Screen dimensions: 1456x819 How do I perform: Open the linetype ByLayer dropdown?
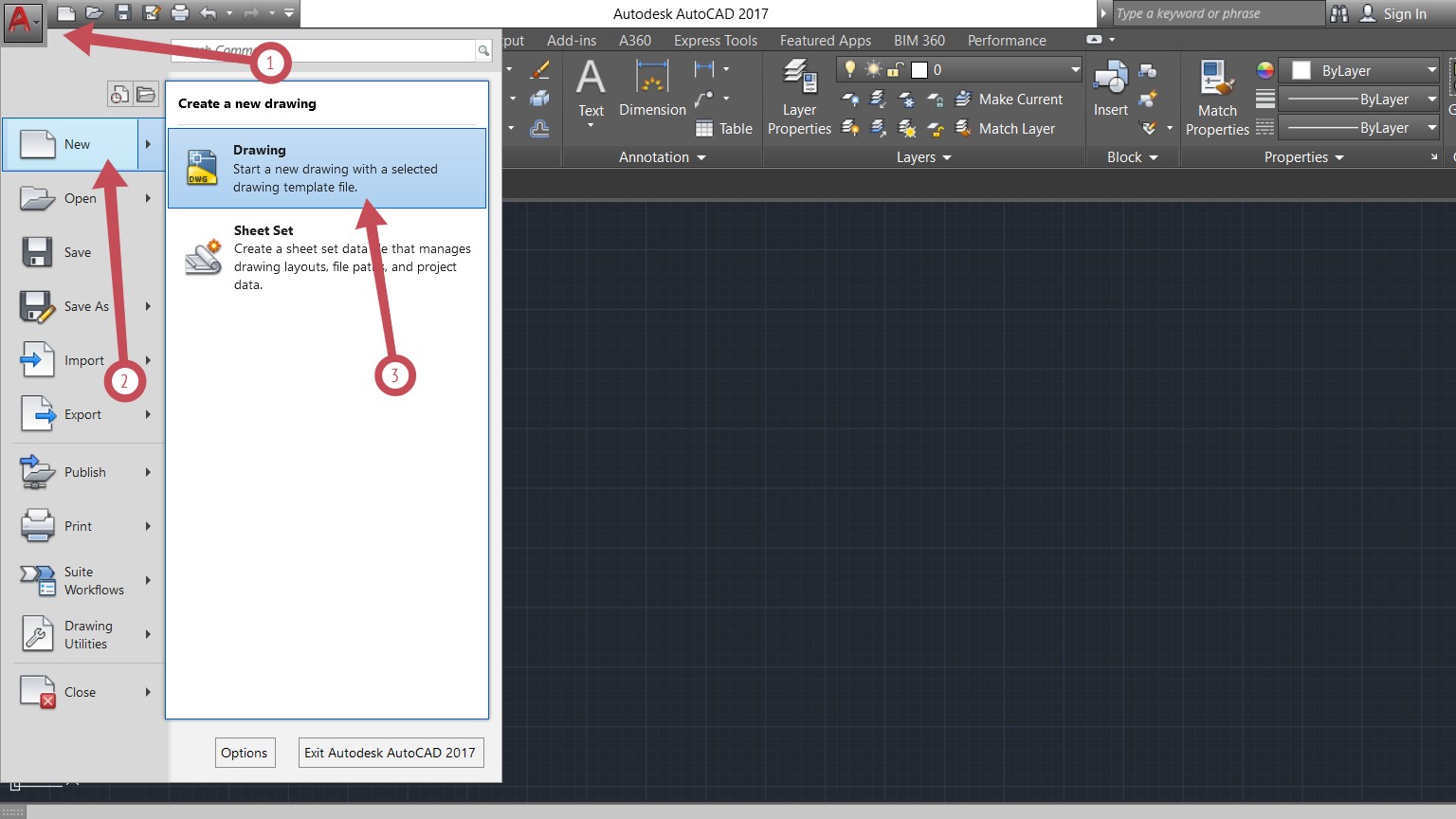(x=1359, y=127)
